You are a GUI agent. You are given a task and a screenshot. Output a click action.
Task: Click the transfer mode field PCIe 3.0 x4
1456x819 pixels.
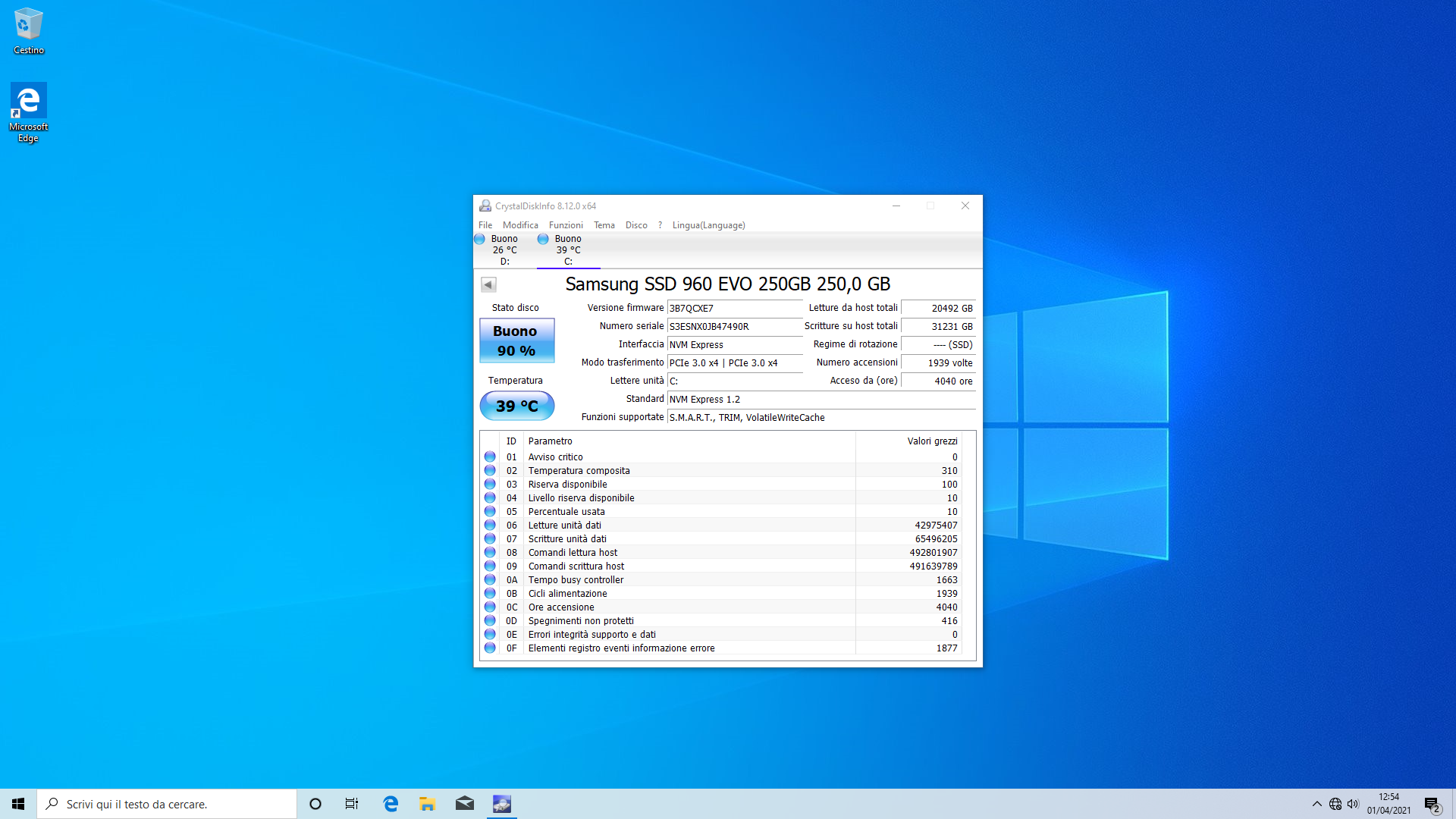coord(735,362)
